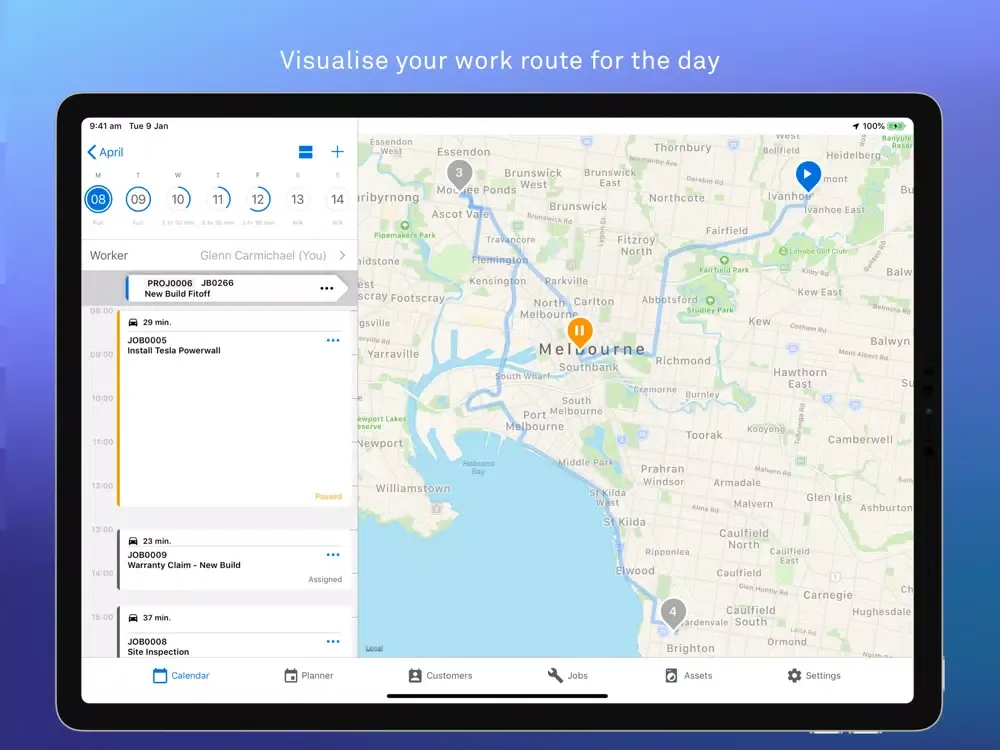Select day 09 in the week strip
The width and height of the screenshot is (1000, 750).
(138, 199)
